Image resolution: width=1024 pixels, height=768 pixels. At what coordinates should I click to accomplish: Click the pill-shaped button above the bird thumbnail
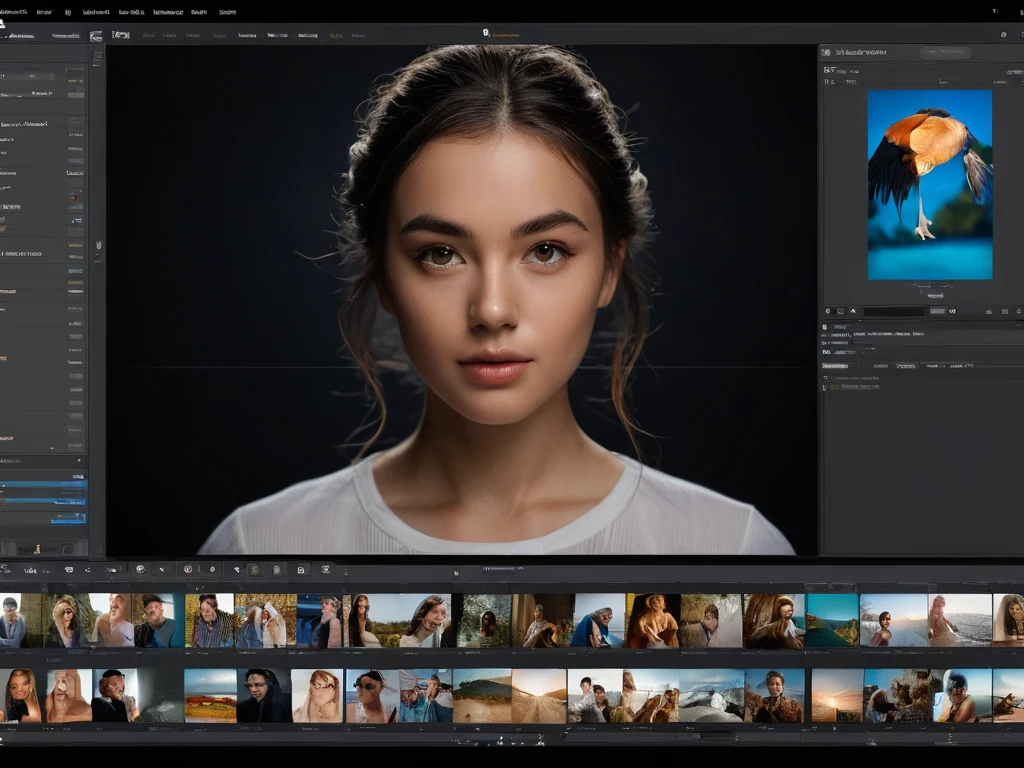pyautogui.click(x=944, y=52)
